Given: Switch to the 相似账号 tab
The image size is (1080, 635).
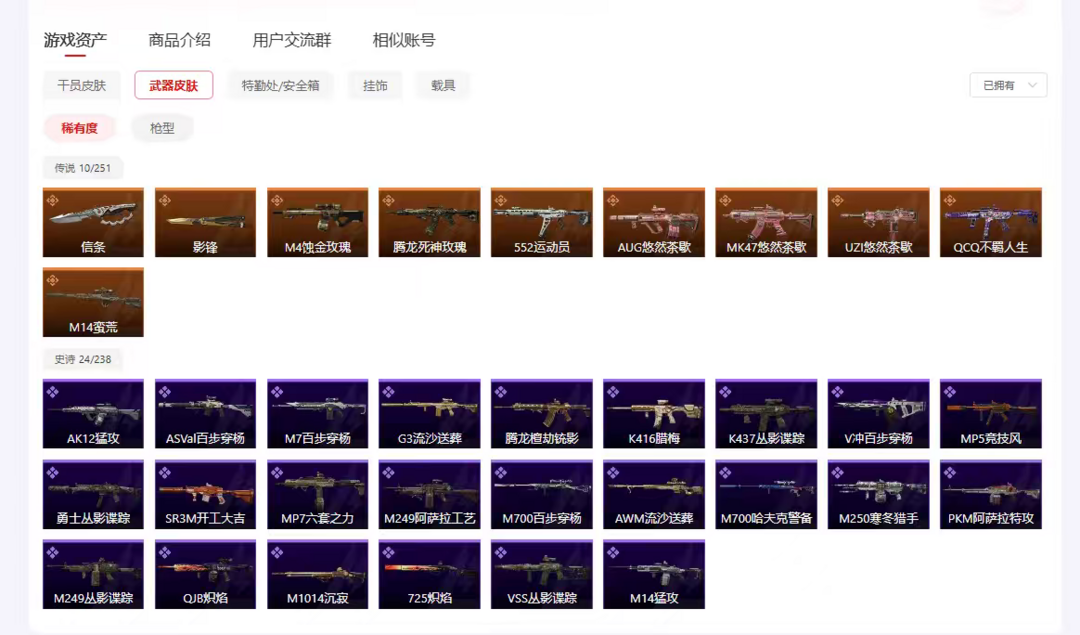Looking at the screenshot, I should [x=404, y=40].
